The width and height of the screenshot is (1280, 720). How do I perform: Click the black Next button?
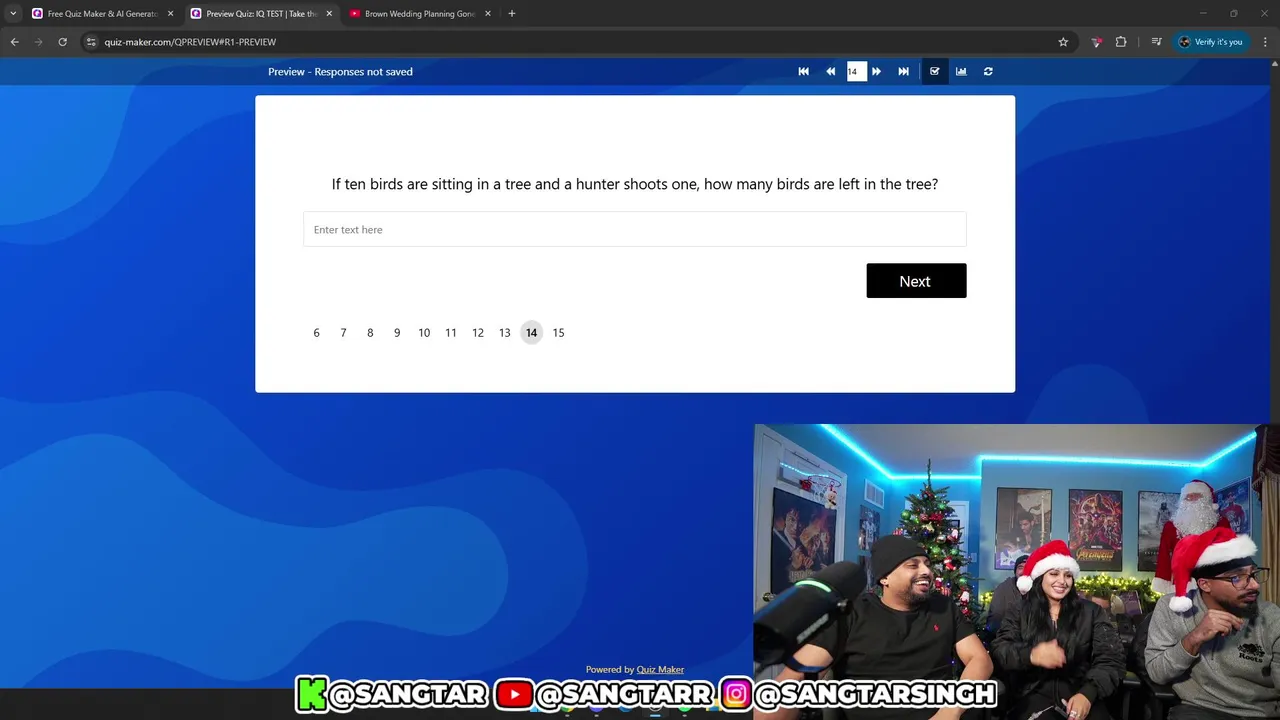[x=916, y=281]
